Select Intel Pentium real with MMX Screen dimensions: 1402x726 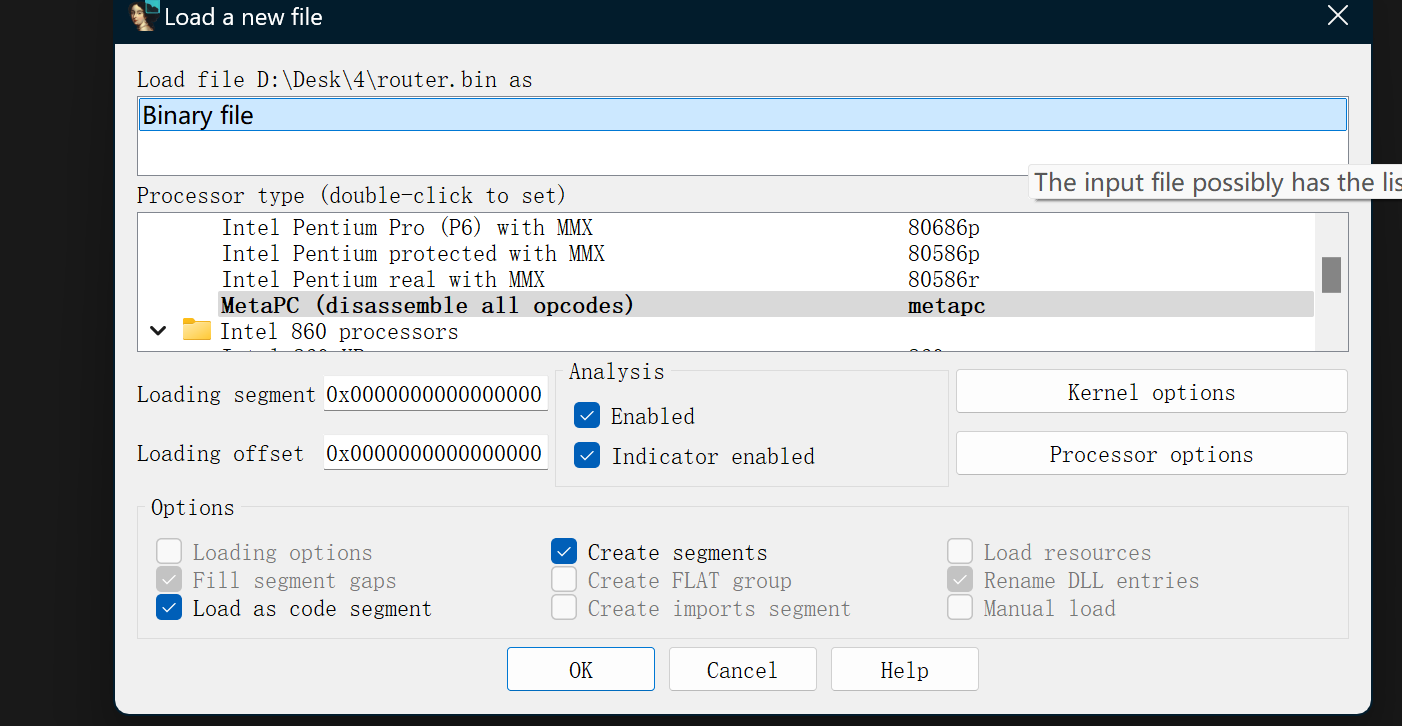point(383,280)
